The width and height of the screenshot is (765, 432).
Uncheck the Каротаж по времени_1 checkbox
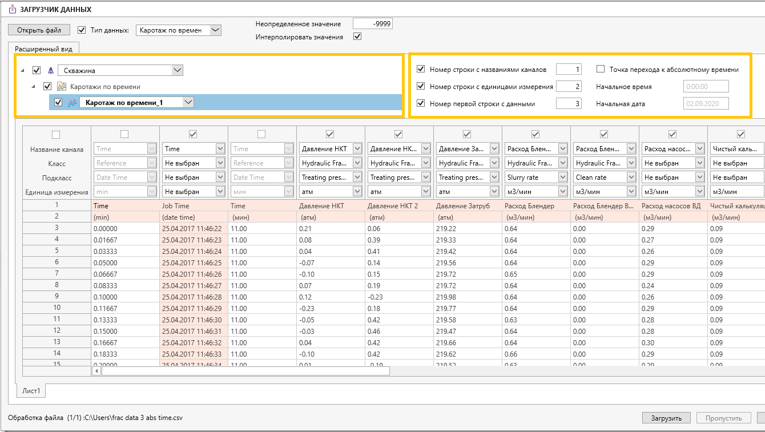pos(59,103)
